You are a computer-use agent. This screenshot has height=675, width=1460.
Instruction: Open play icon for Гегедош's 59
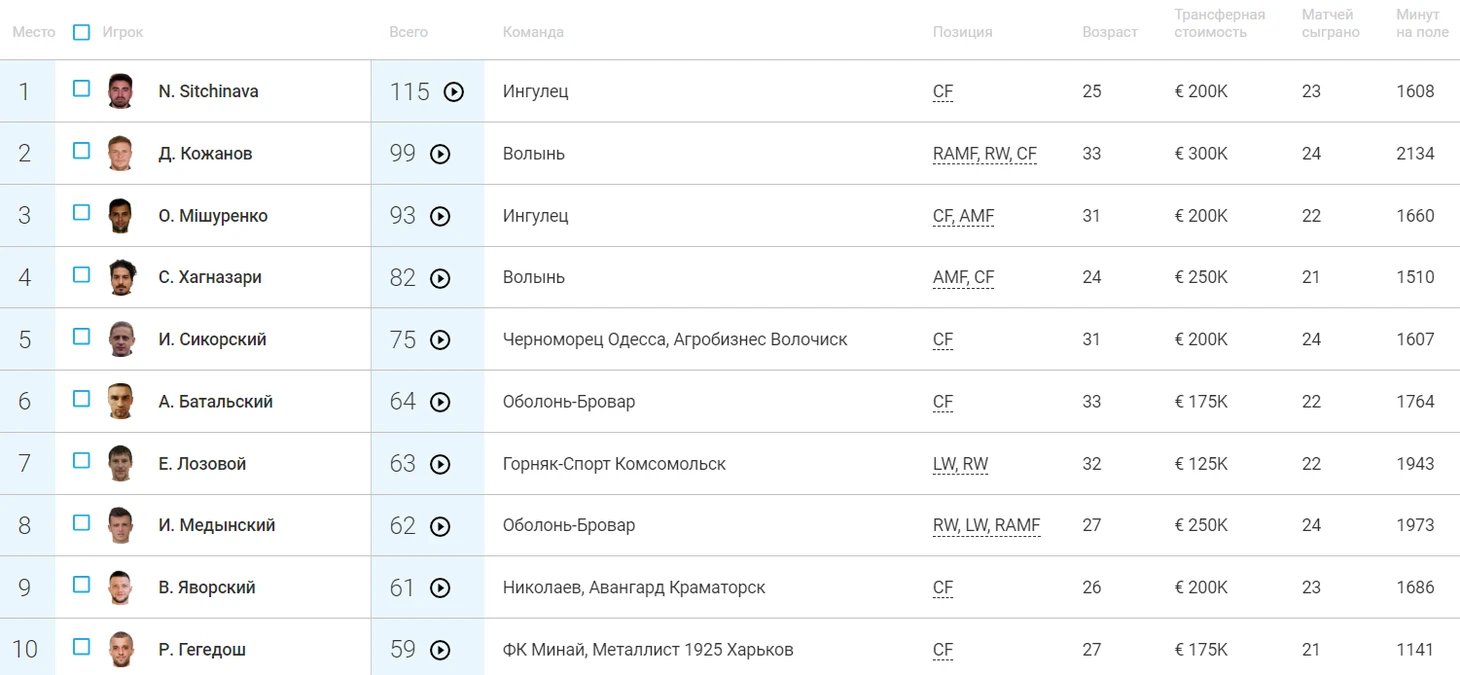(440, 650)
